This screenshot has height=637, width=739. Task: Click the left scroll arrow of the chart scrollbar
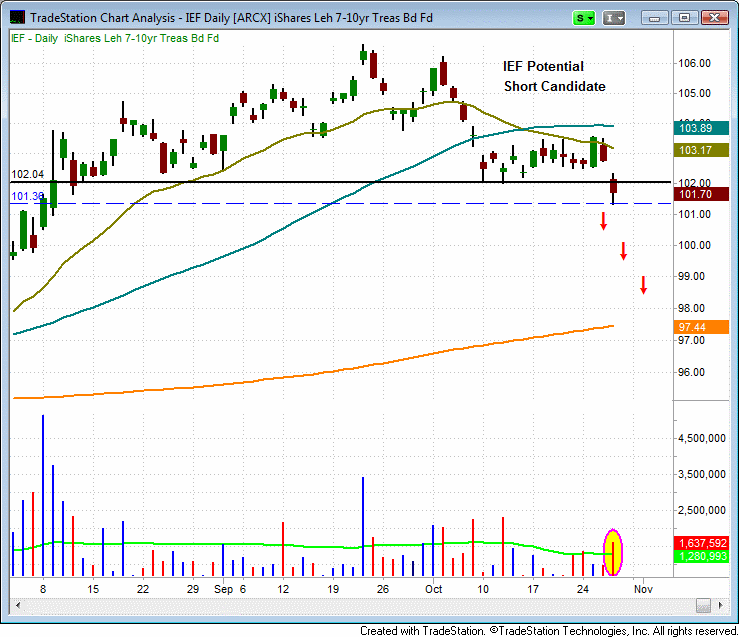pyautogui.click(x=17, y=605)
